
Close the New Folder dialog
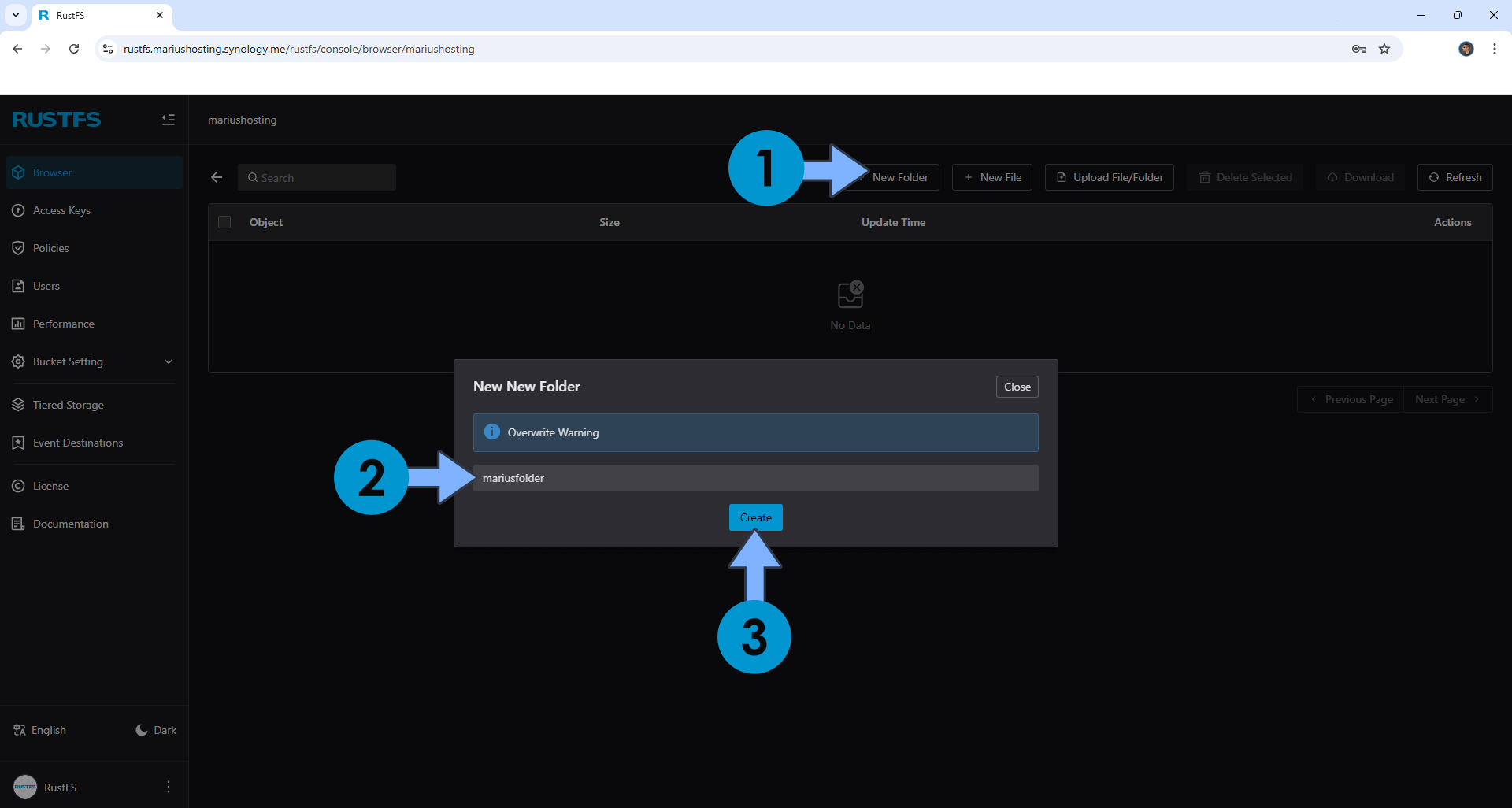(1017, 387)
